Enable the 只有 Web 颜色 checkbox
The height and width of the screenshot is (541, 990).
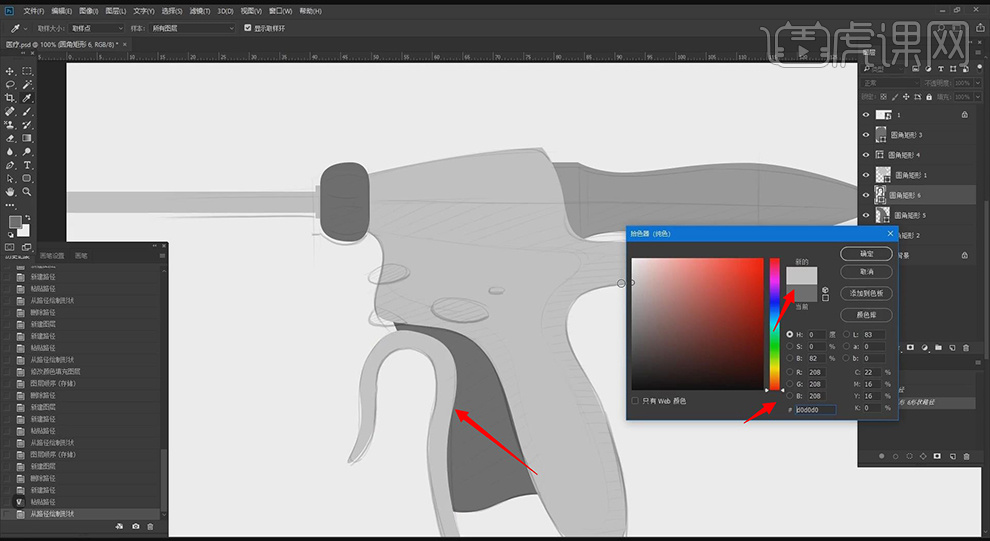(x=635, y=401)
